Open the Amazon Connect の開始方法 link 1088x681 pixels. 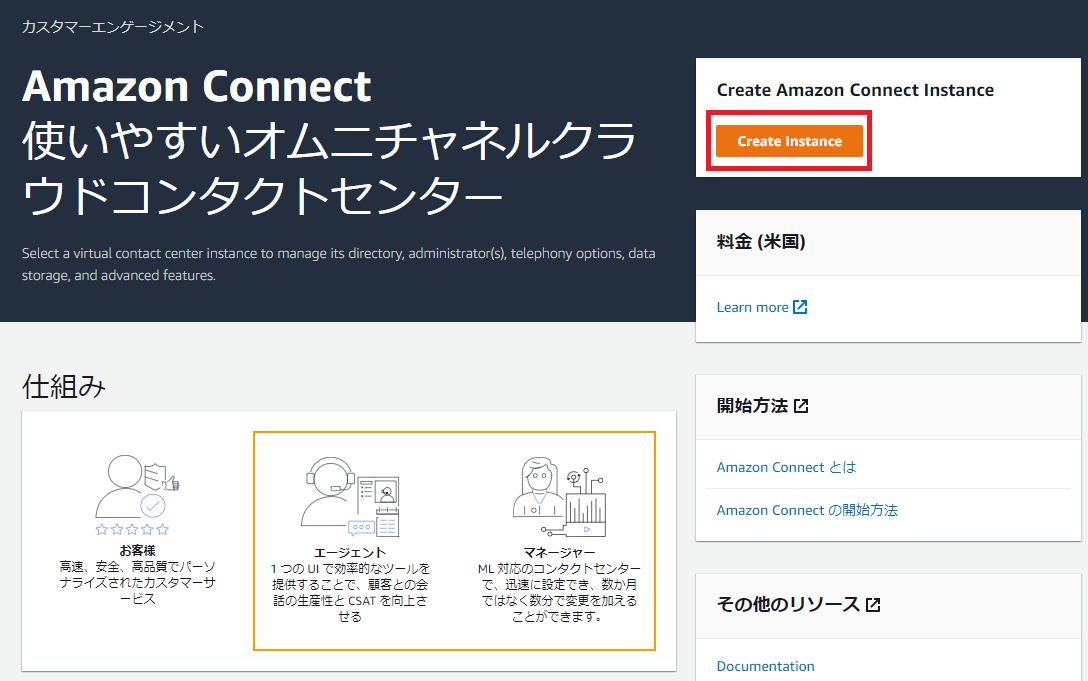pos(807,510)
